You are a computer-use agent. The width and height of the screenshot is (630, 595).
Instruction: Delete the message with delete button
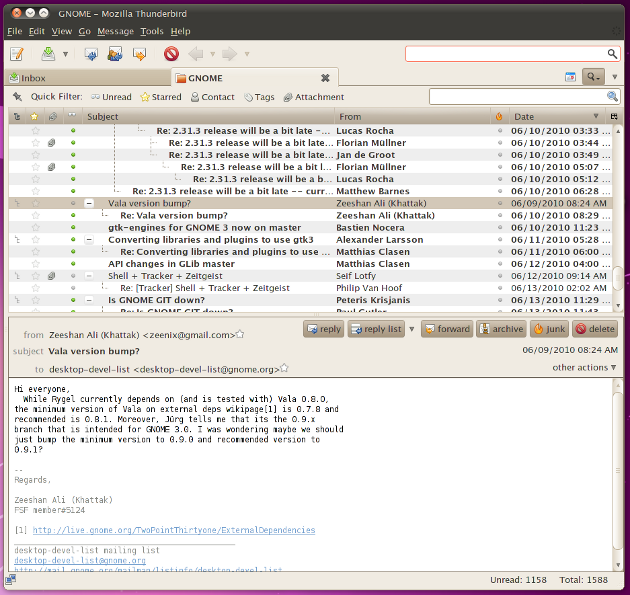pyautogui.click(x=595, y=329)
